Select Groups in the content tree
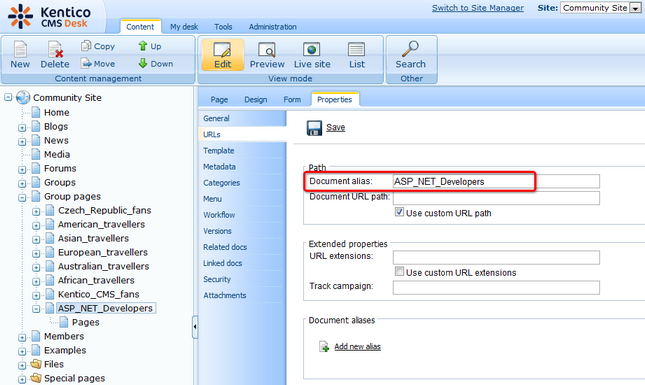This screenshot has height=385, width=645. (60, 183)
